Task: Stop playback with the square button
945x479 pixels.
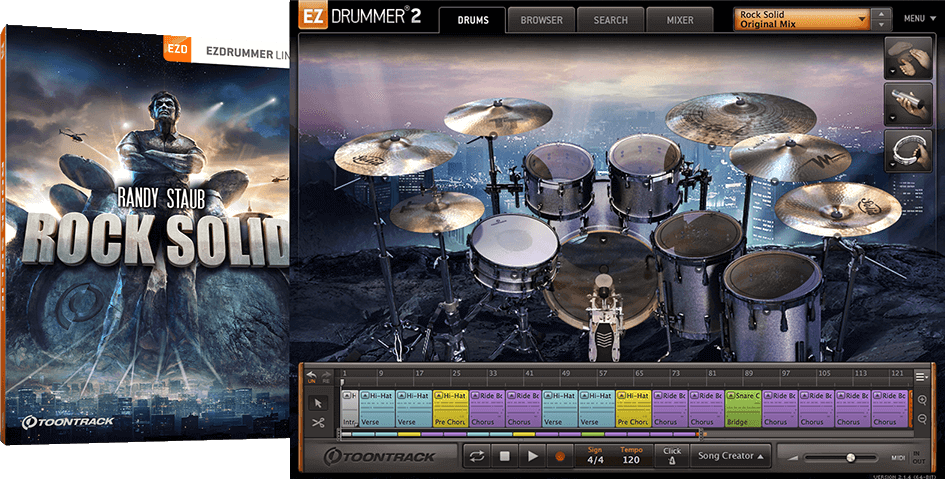Action: 504,457
